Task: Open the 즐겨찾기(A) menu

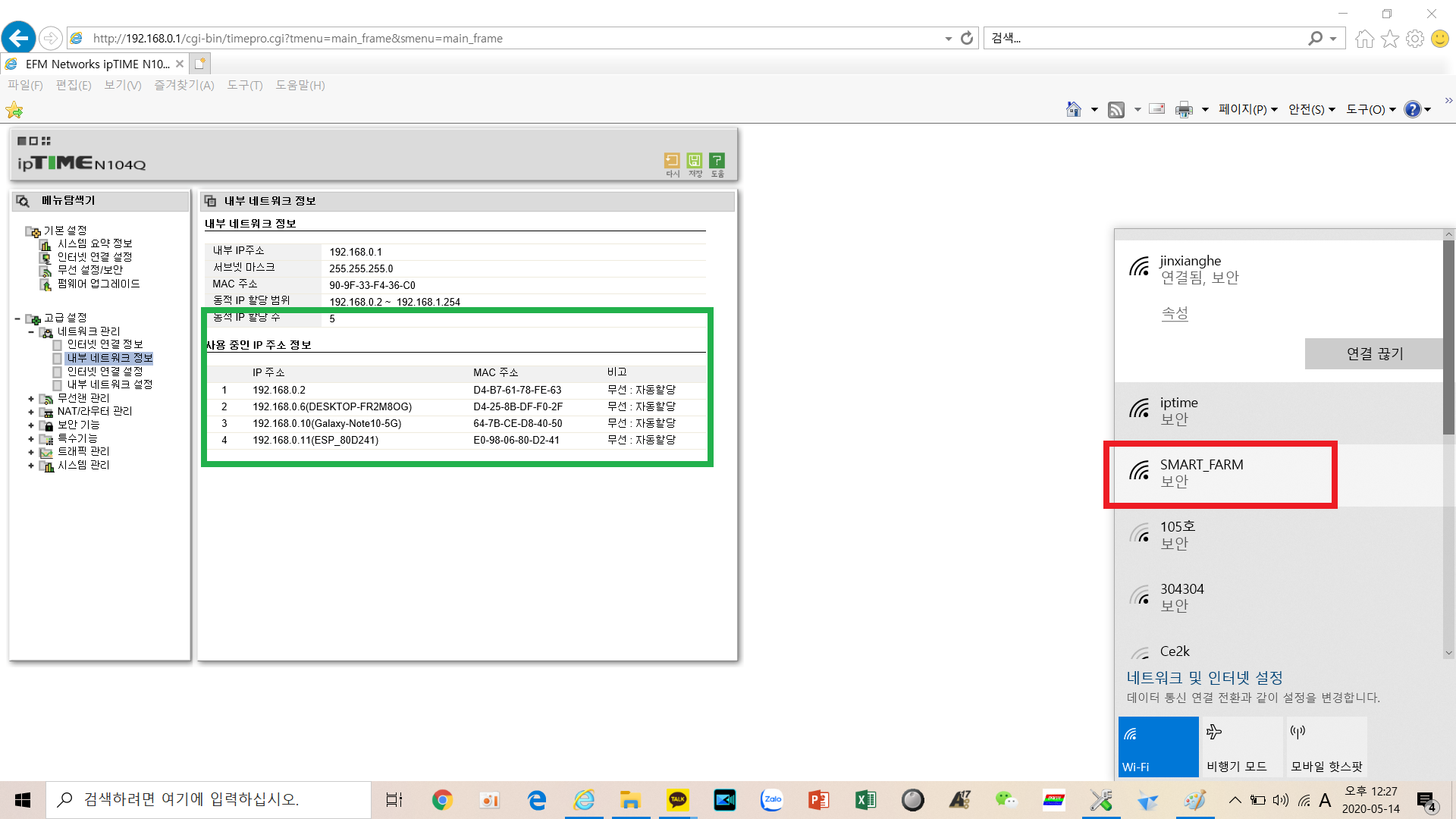Action: click(184, 85)
